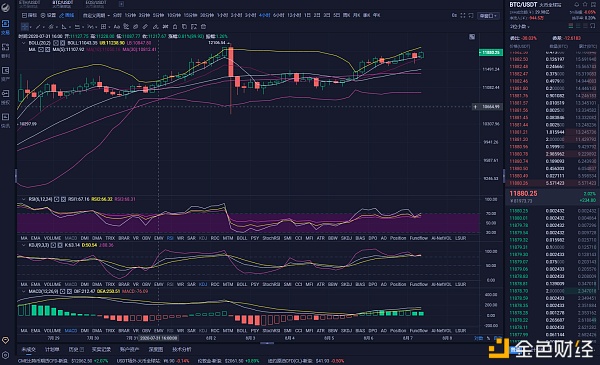Screen dimensions: 600x365
Task: Toggle the history tab checkbox icon
Action: (x=82, y=349)
